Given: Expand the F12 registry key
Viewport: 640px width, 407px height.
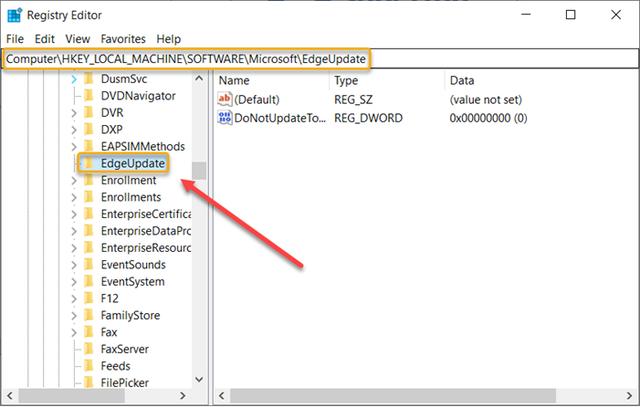Looking at the screenshot, I should coord(73,299).
